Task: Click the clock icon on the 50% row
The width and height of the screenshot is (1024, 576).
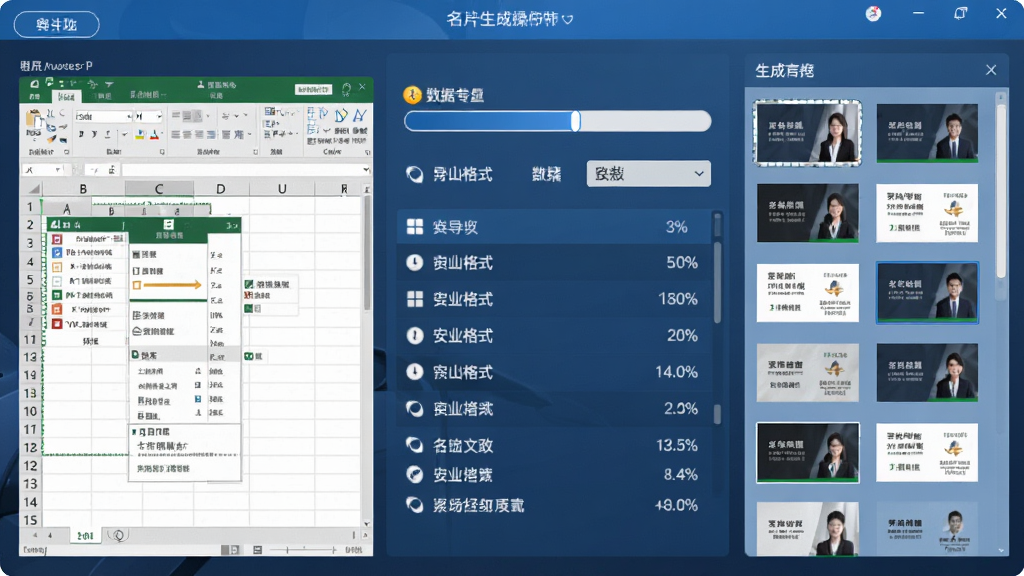Action: click(x=415, y=263)
